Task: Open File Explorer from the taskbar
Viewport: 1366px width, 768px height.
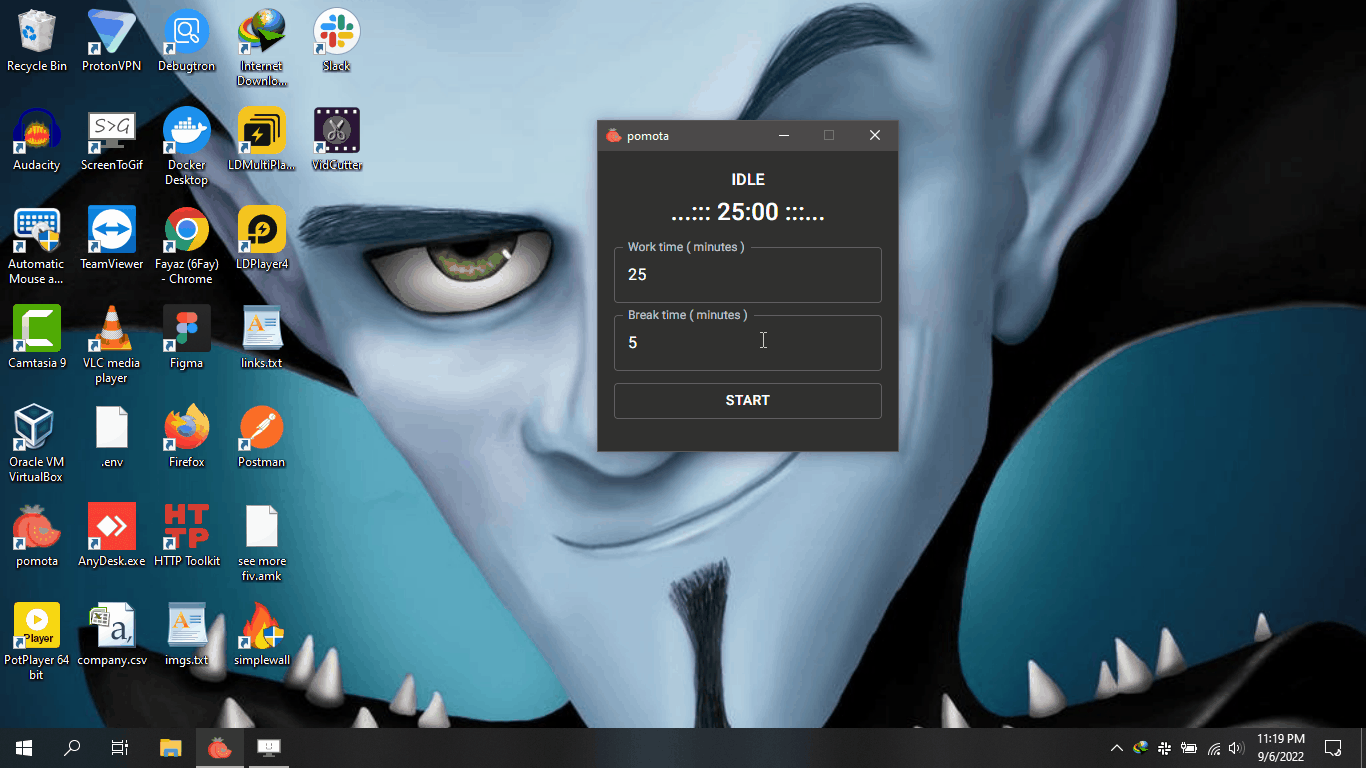Action: [x=171, y=748]
